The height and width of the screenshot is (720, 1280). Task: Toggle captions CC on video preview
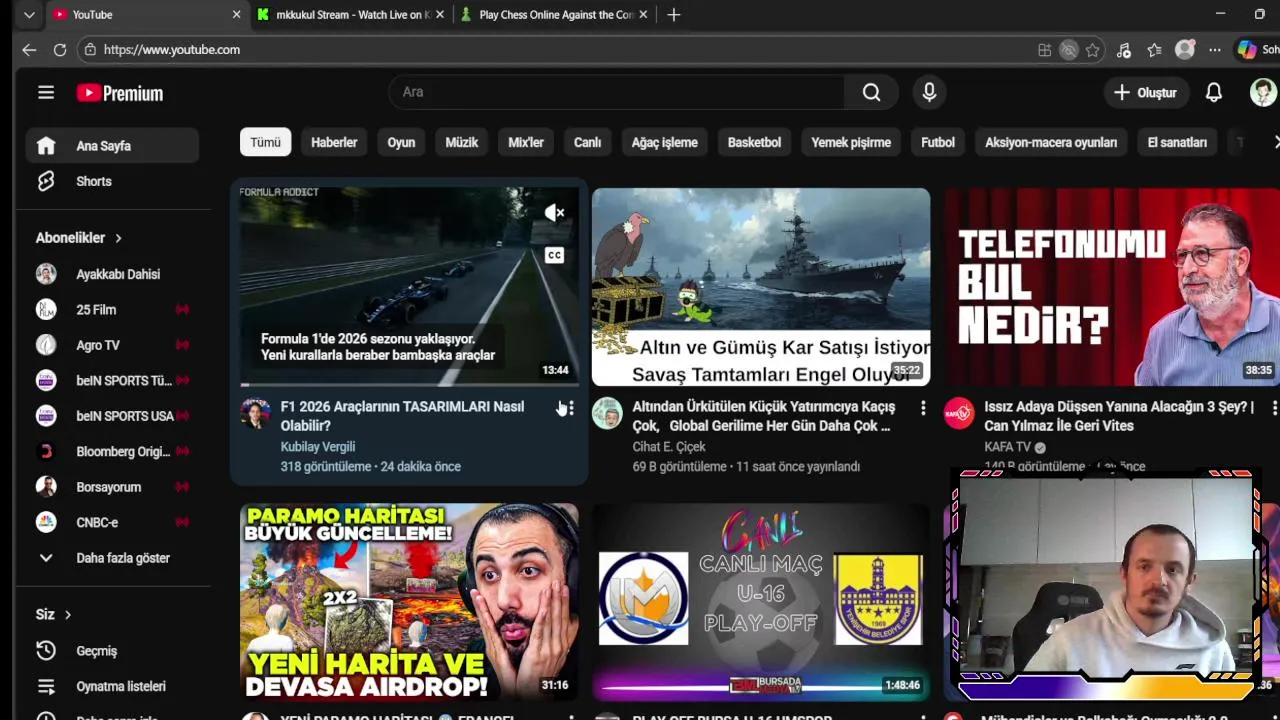(554, 255)
